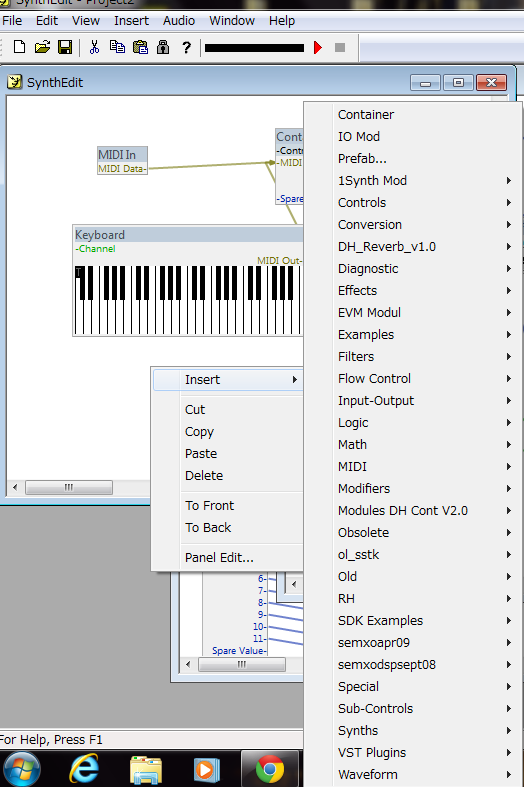Insert a Container module
This screenshot has width=524, height=787.
tap(413, 114)
